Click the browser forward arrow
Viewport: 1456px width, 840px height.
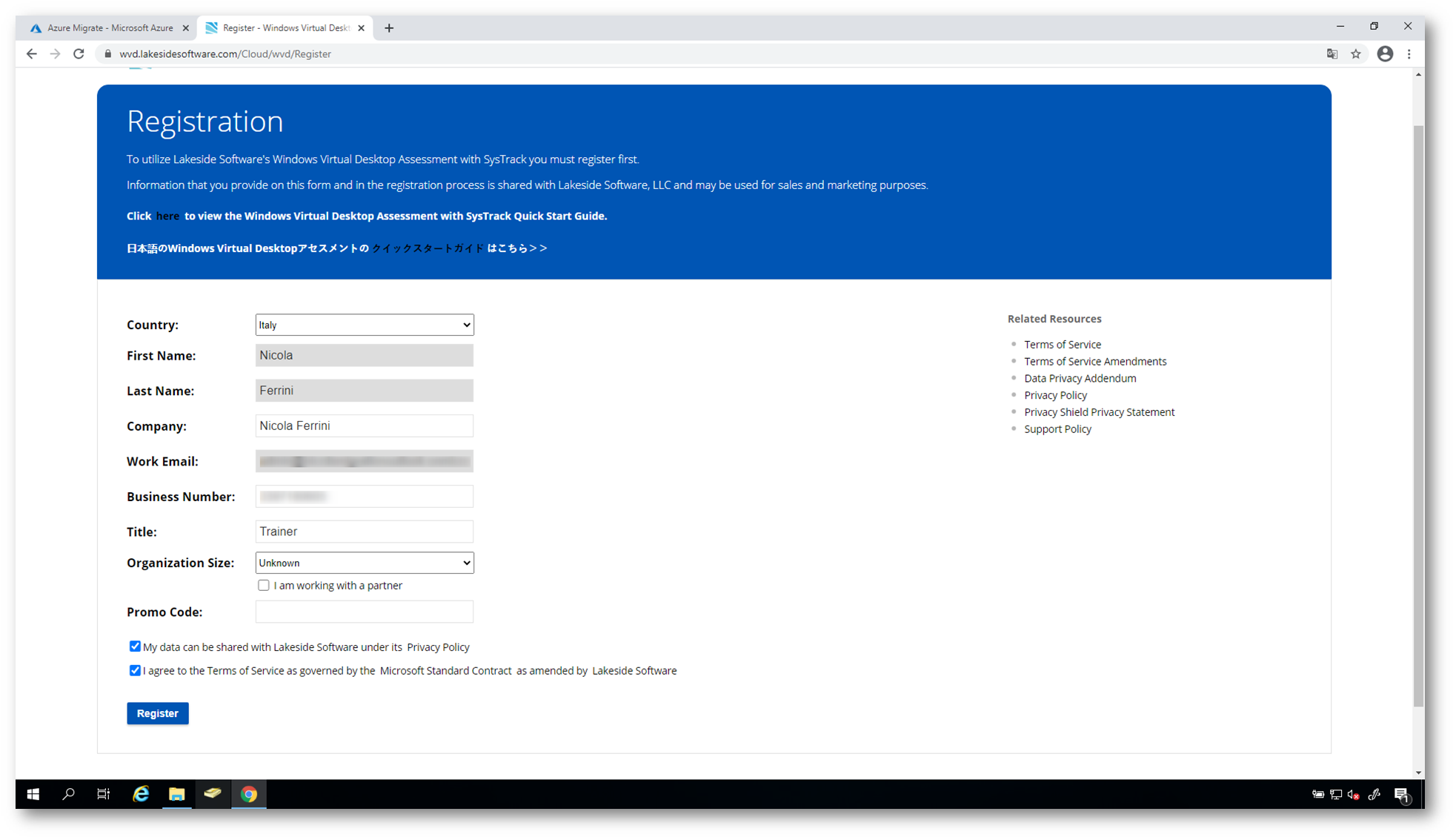coord(55,53)
